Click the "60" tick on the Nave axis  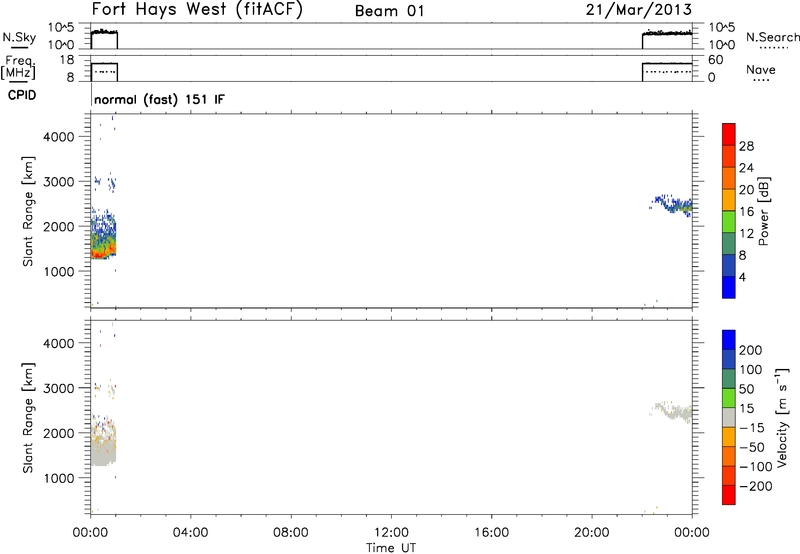[x=716, y=60]
